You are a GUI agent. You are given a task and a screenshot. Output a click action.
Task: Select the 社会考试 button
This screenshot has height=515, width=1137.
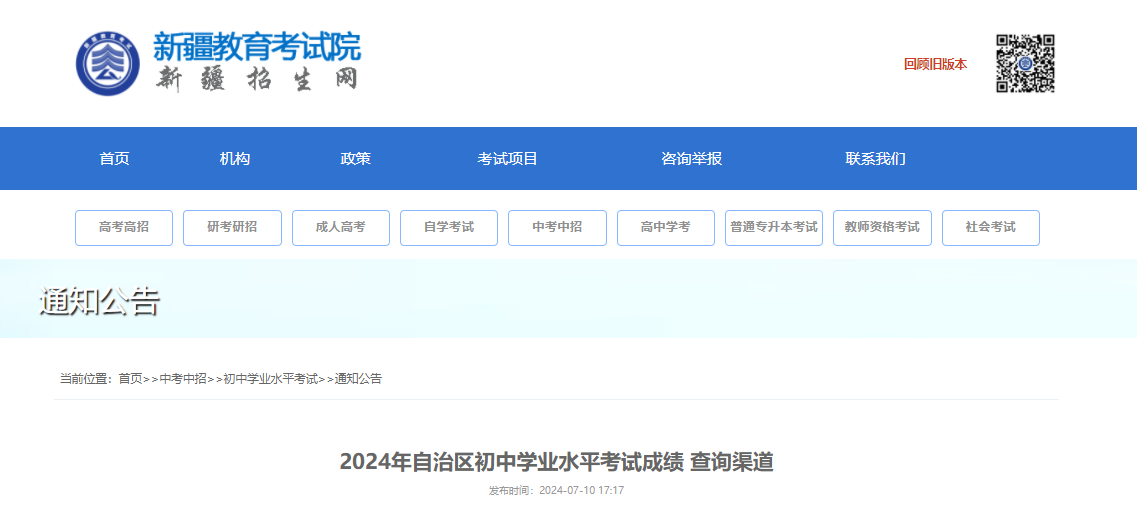click(990, 228)
